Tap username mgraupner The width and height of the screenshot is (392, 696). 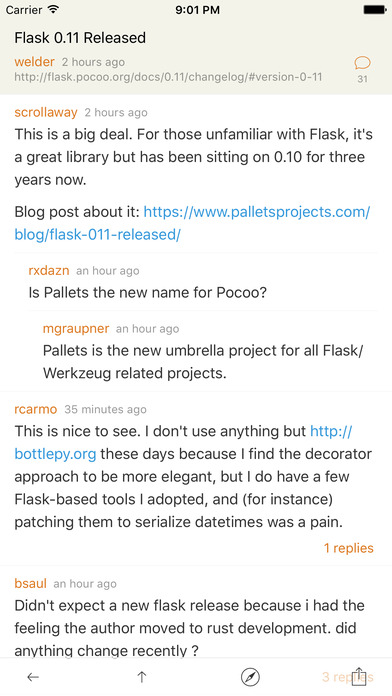(x=76, y=328)
